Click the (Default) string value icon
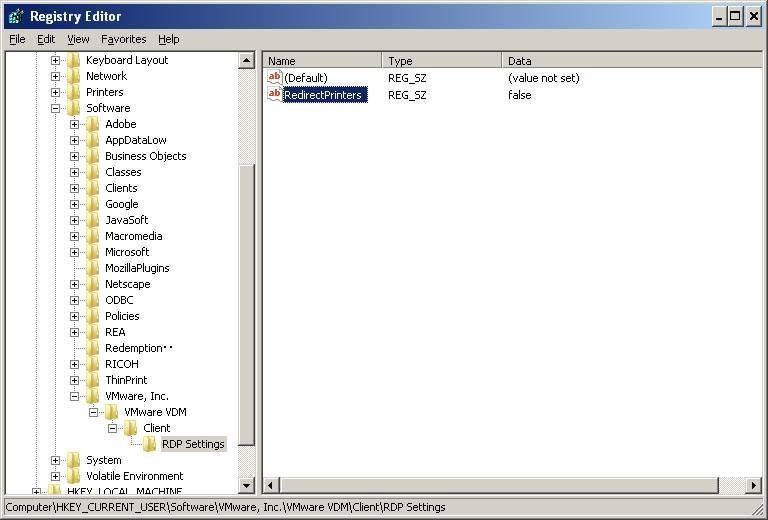 click(274, 77)
